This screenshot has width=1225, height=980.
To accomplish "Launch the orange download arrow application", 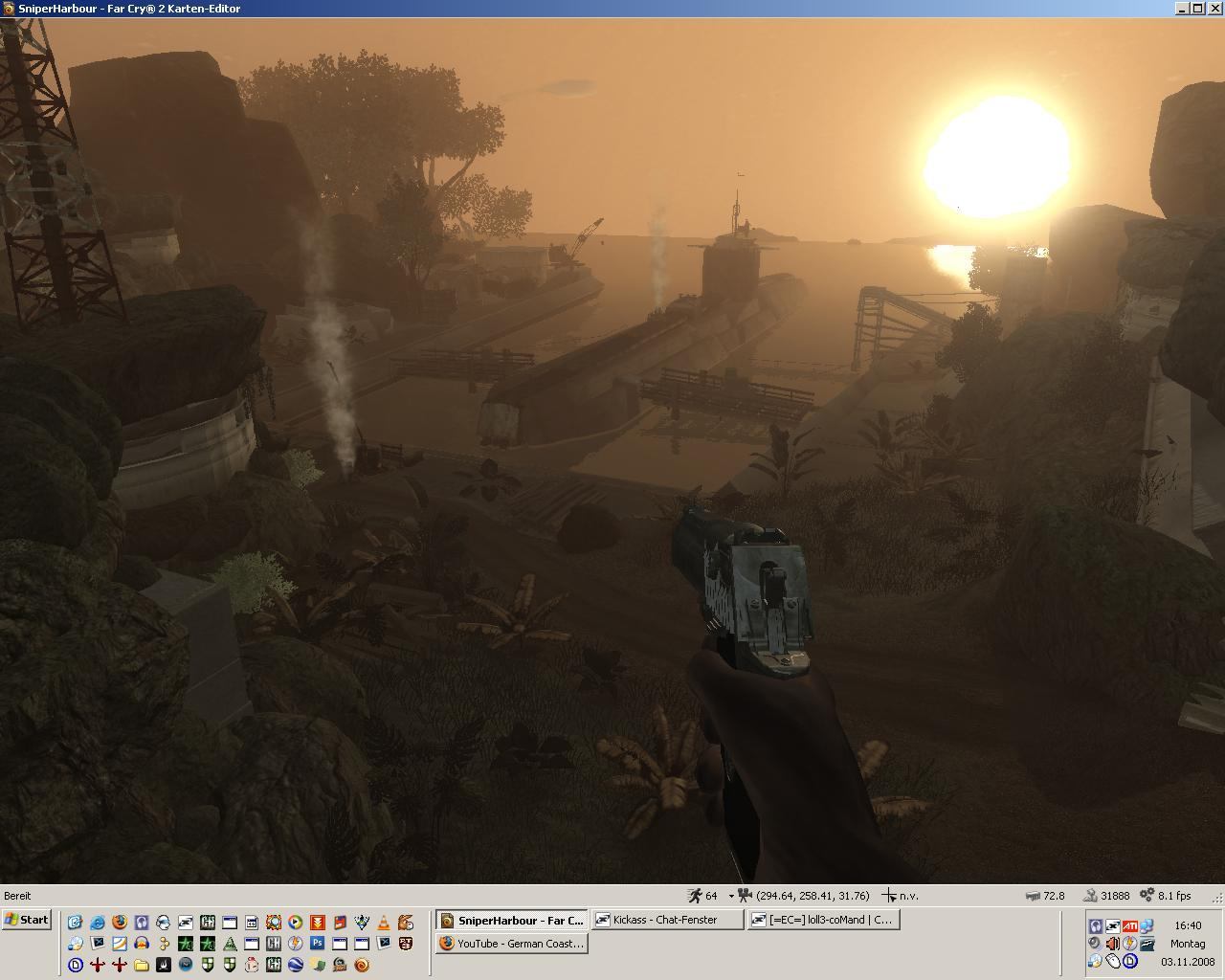I will point(318,923).
